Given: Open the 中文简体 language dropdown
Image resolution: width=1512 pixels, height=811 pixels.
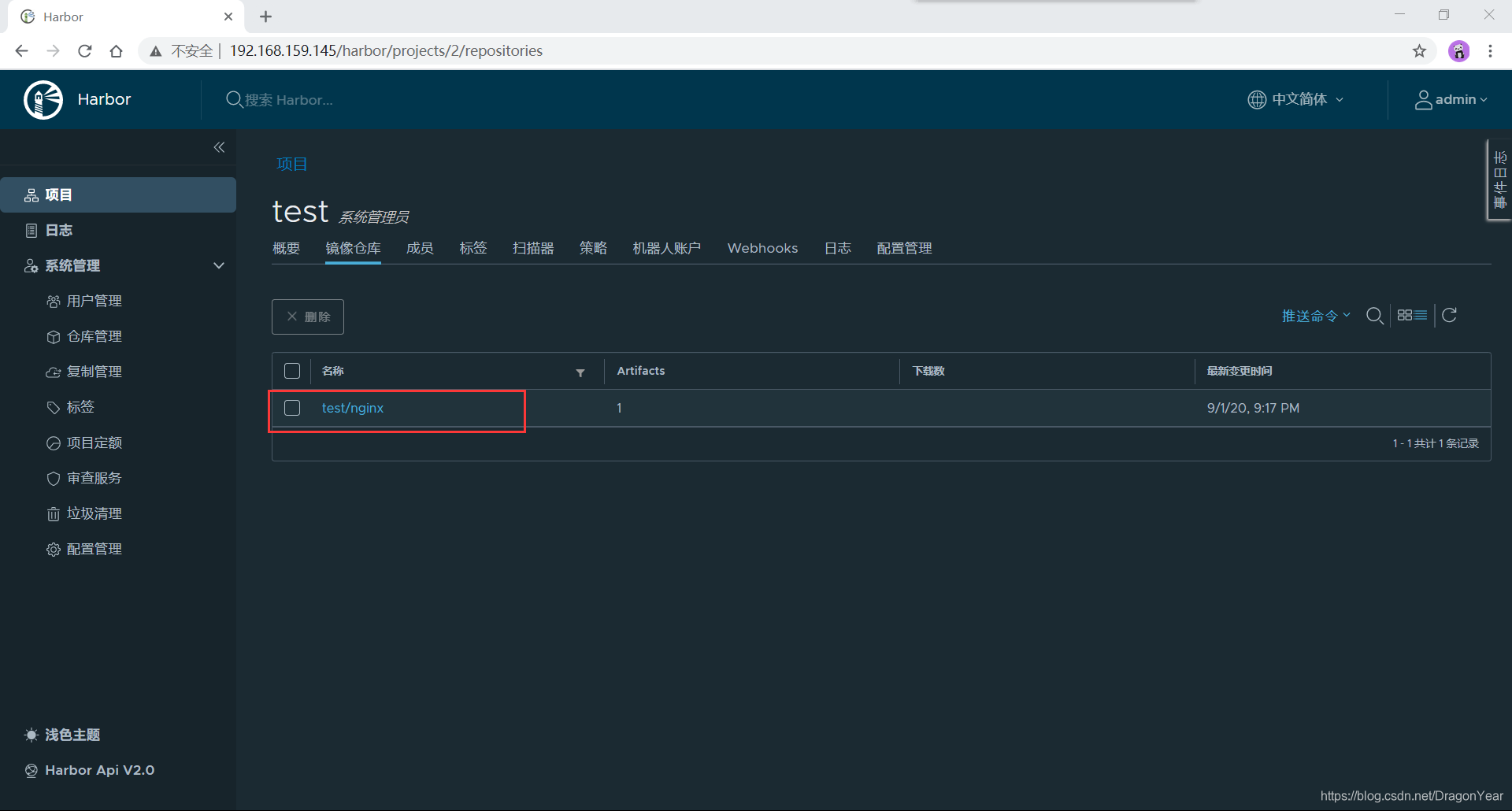Looking at the screenshot, I should (1295, 99).
